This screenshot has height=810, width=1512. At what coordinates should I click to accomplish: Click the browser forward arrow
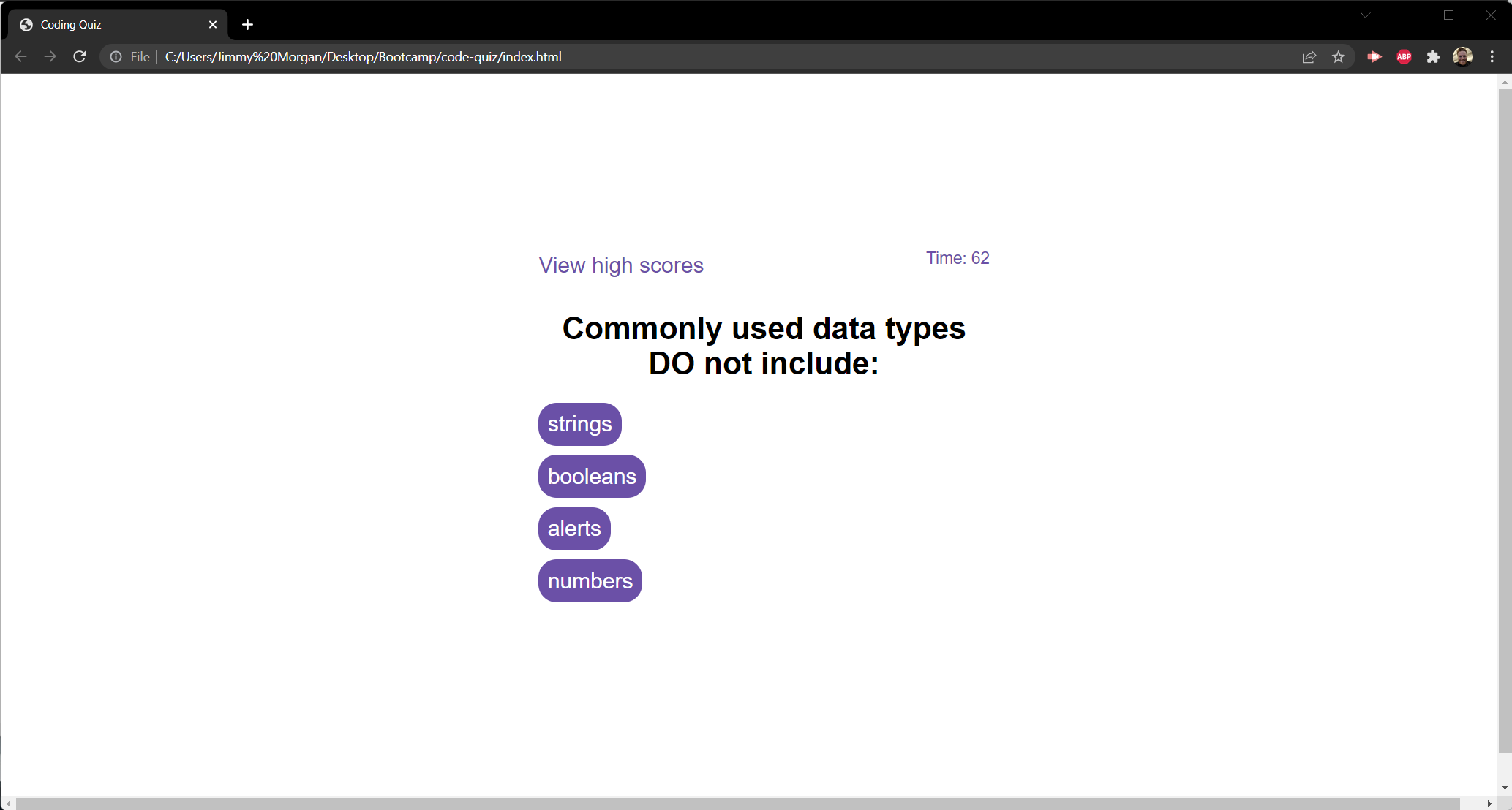(50, 57)
